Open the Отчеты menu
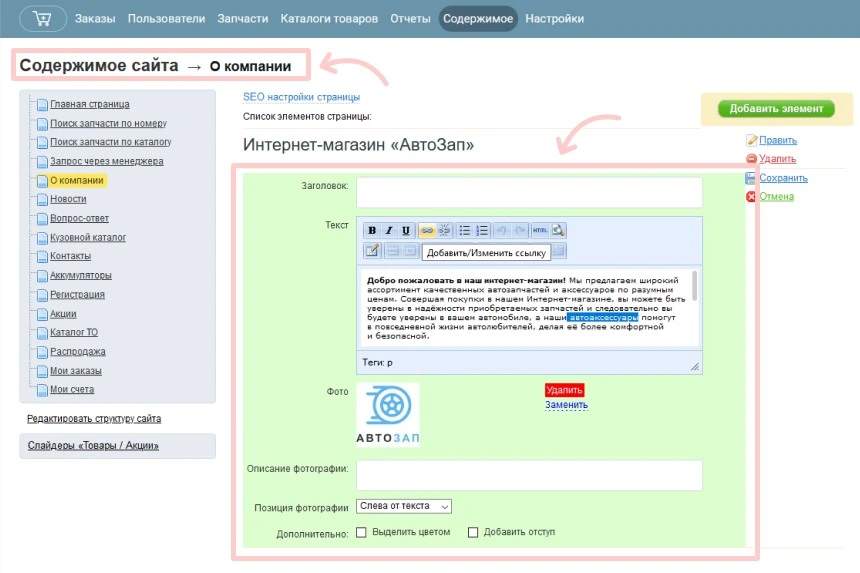Viewport: 860px width, 573px height. click(410, 19)
